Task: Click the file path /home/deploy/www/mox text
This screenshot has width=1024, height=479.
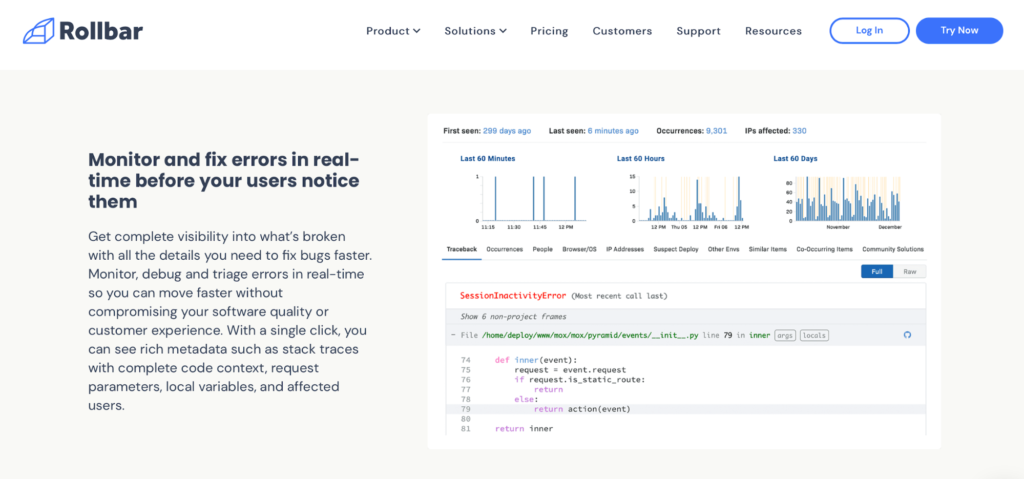Action: pos(590,335)
